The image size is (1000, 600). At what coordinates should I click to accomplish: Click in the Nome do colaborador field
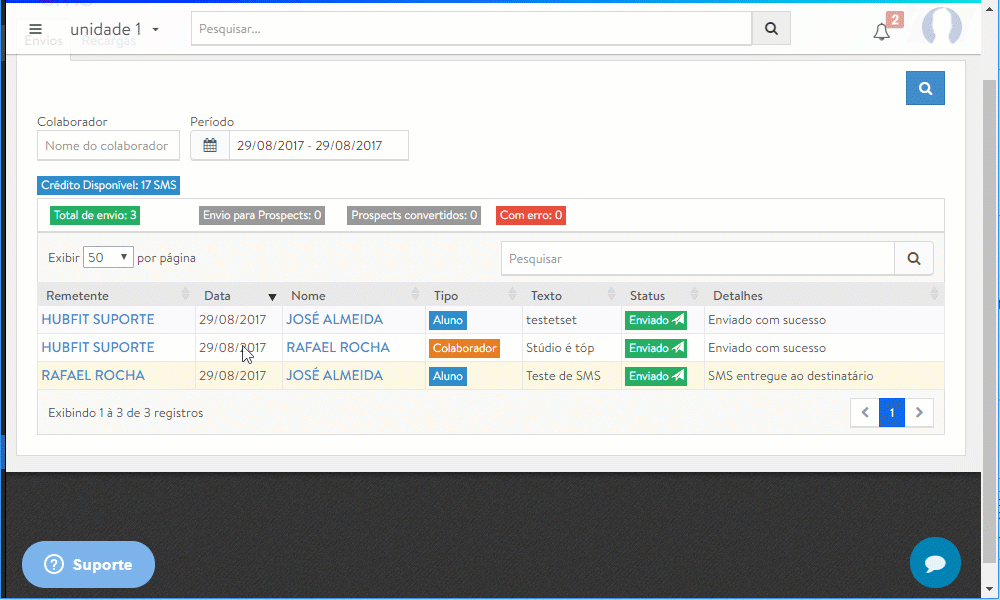click(108, 146)
